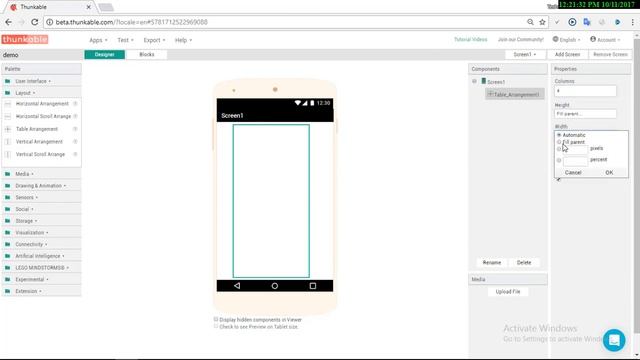
Task: Click the Sensors folder icon
Action: [x=8, y=197]
